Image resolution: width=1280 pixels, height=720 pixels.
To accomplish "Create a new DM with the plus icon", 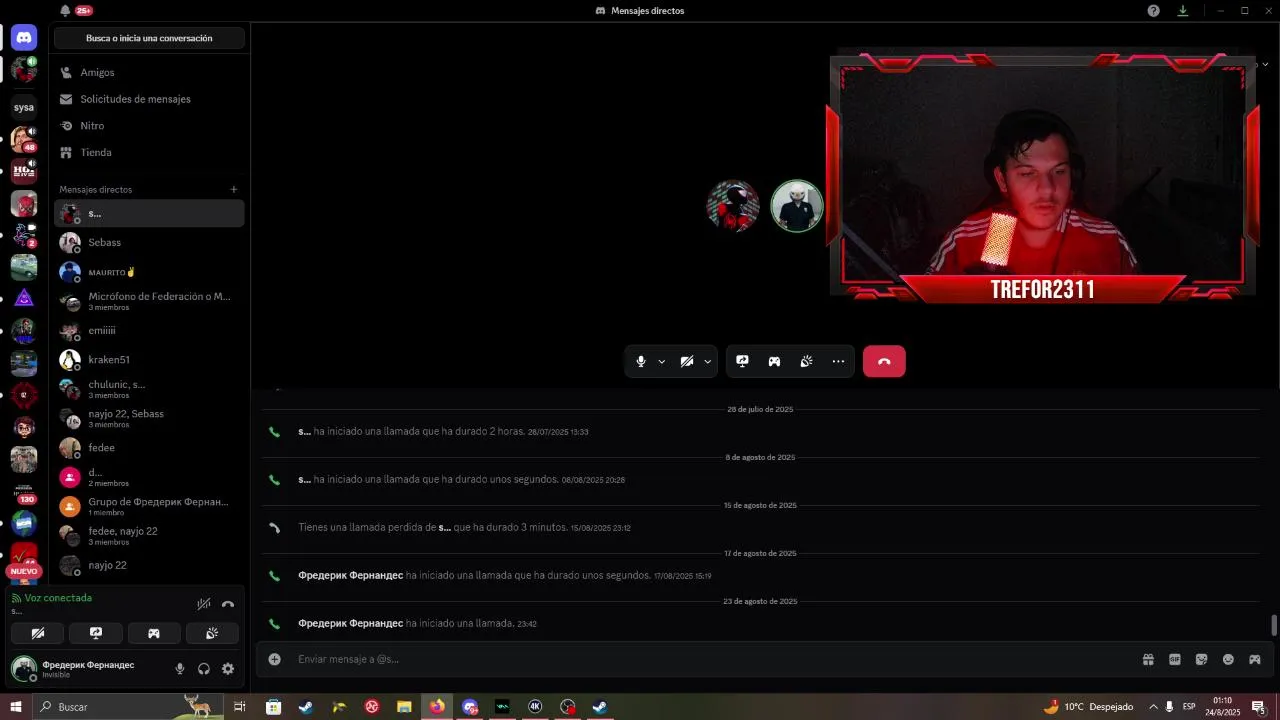I will click(x=234, y=189).
